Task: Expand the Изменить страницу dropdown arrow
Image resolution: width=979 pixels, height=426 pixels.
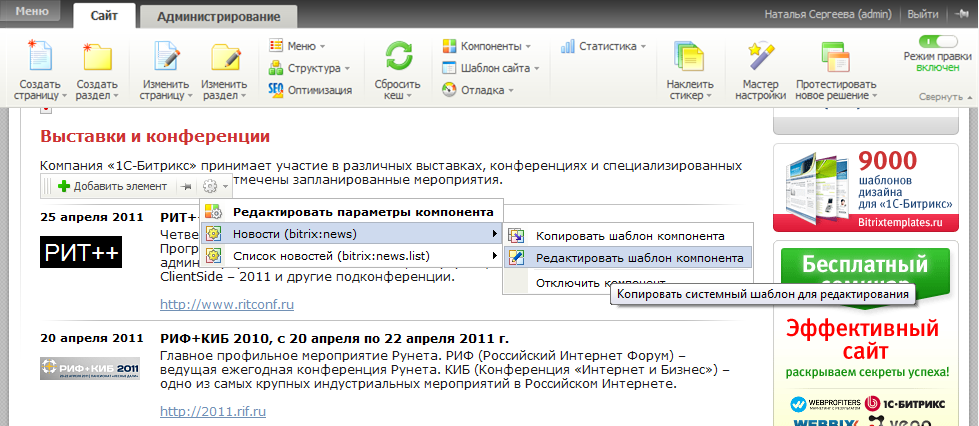Action: point(189,96)
